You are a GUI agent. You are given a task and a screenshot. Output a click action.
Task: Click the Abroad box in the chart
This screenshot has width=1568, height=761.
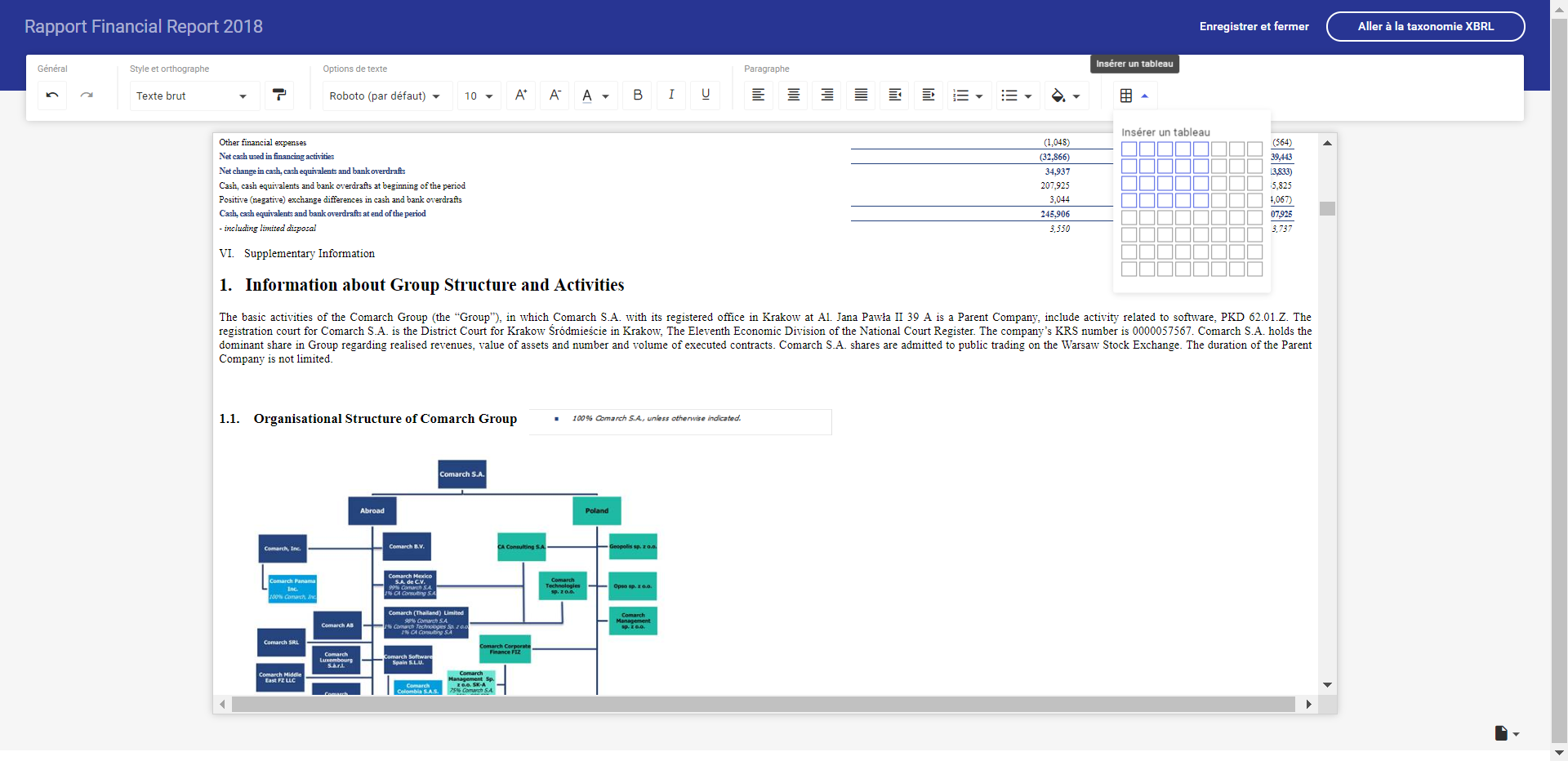[x=372, y=511]
